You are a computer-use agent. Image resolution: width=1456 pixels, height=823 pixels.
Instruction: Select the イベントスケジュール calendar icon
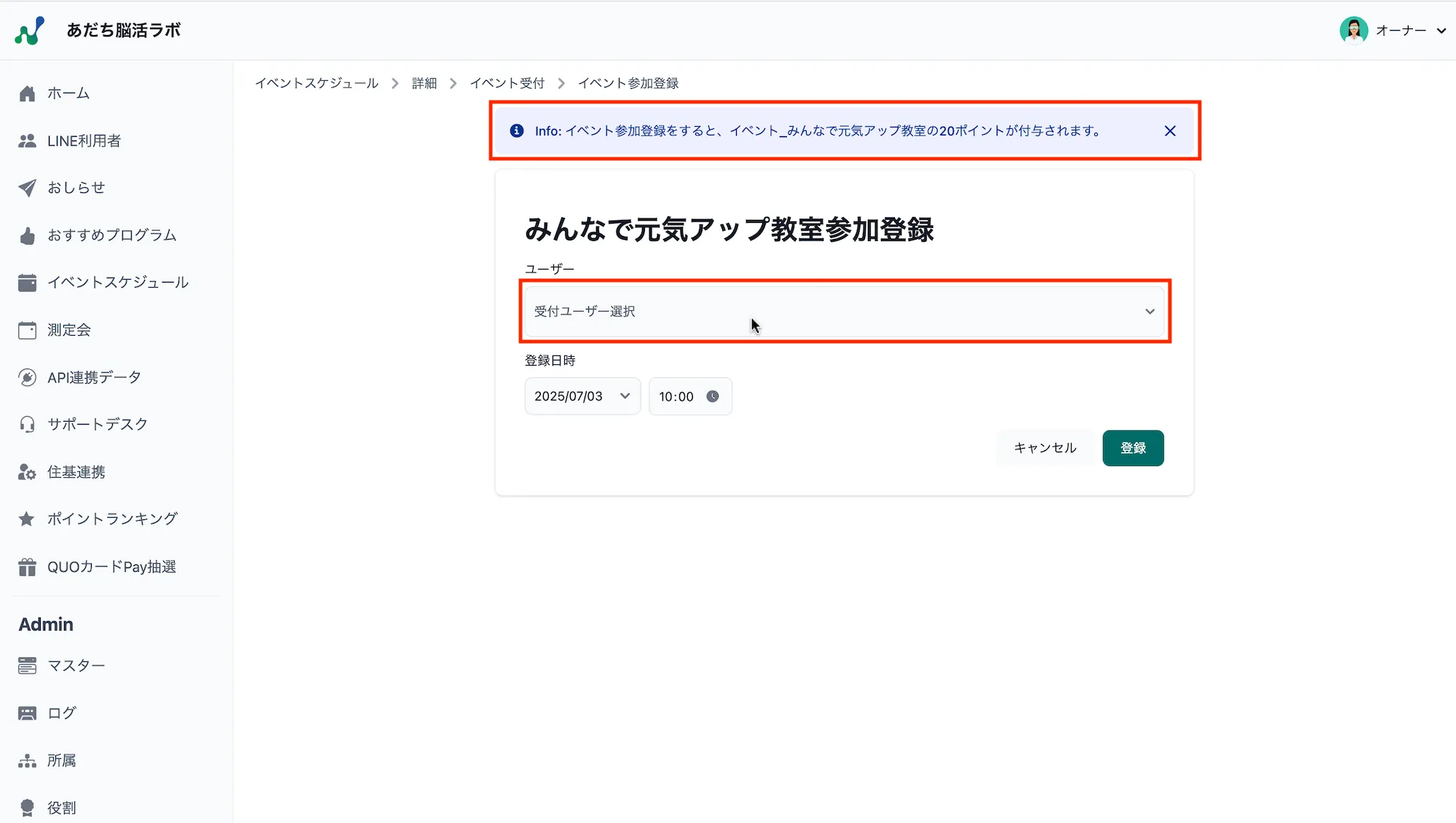point(27,283)
